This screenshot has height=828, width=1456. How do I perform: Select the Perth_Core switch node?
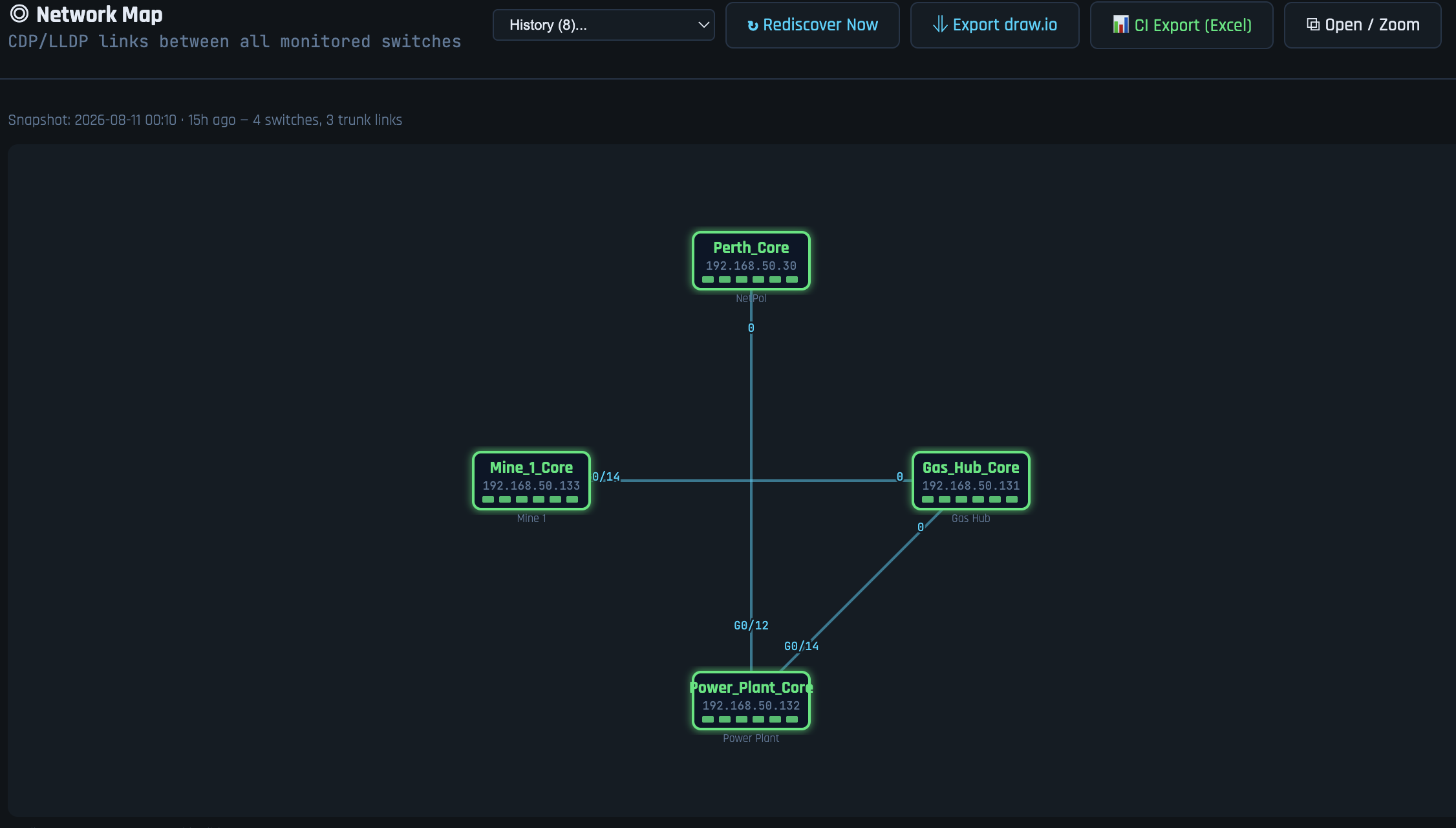click(751, 261)
